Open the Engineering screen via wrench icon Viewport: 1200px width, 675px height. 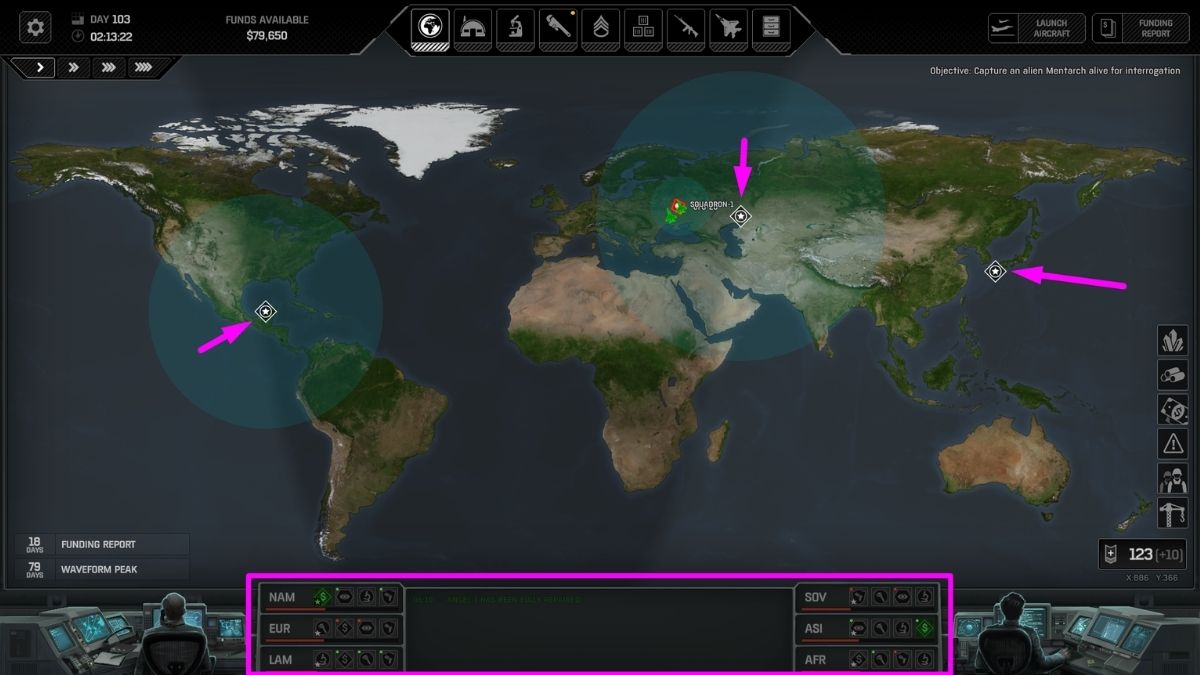tap(557, 27)
